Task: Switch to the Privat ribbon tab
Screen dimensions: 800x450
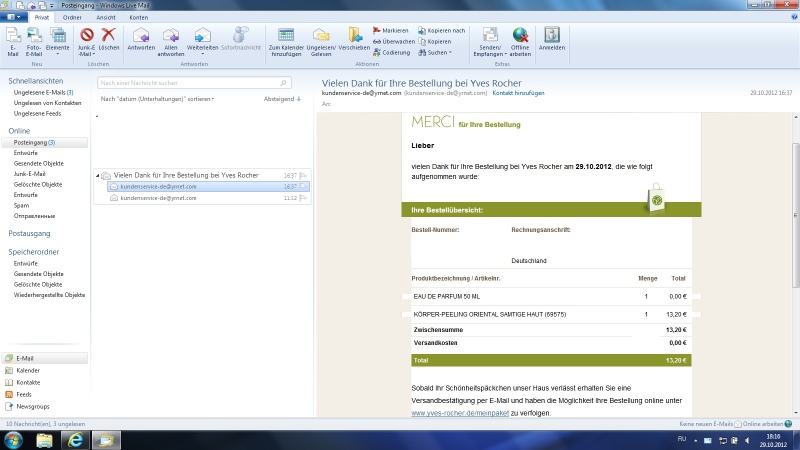Action: coord(42,17)
